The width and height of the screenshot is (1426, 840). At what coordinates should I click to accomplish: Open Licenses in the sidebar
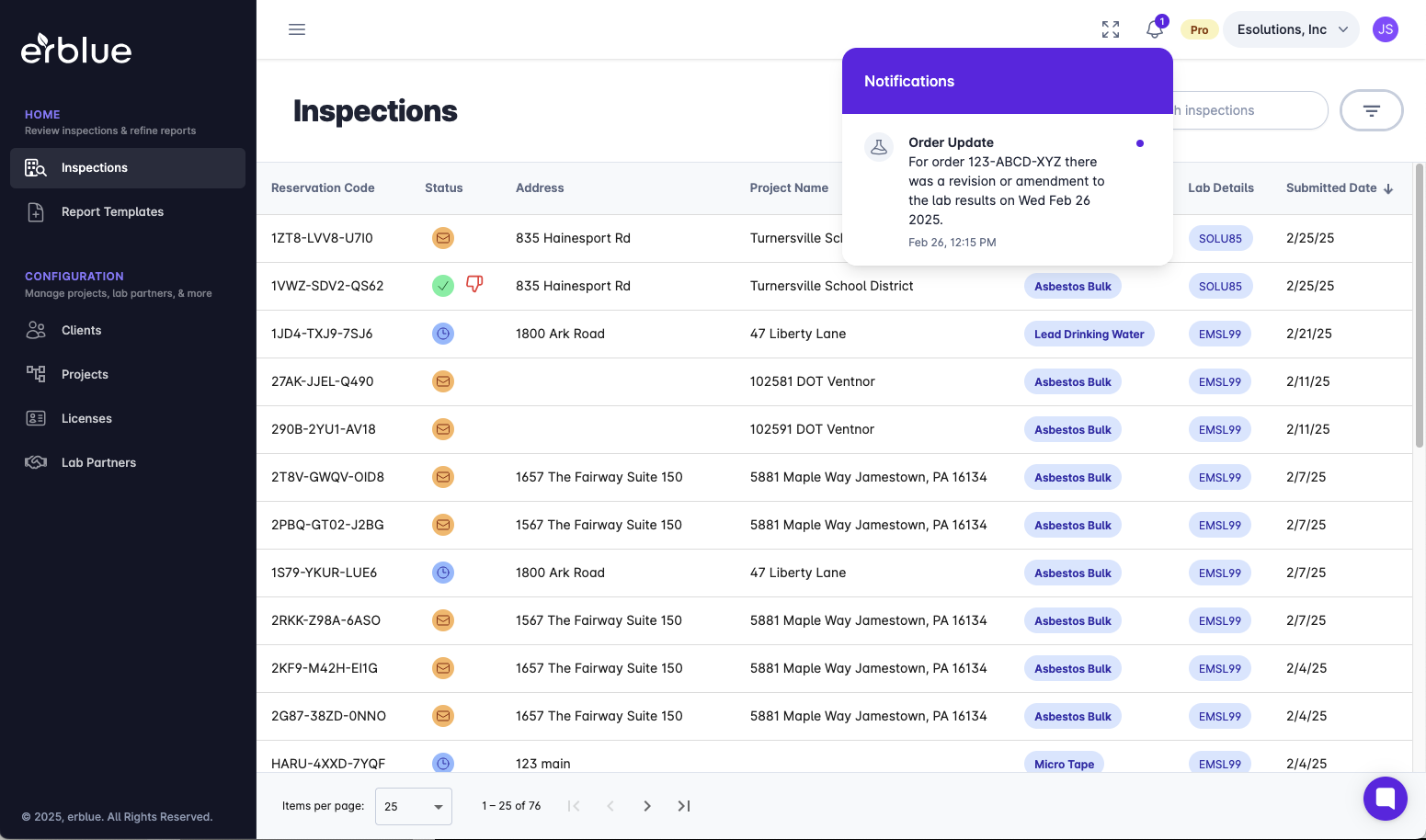pos(128,419)
